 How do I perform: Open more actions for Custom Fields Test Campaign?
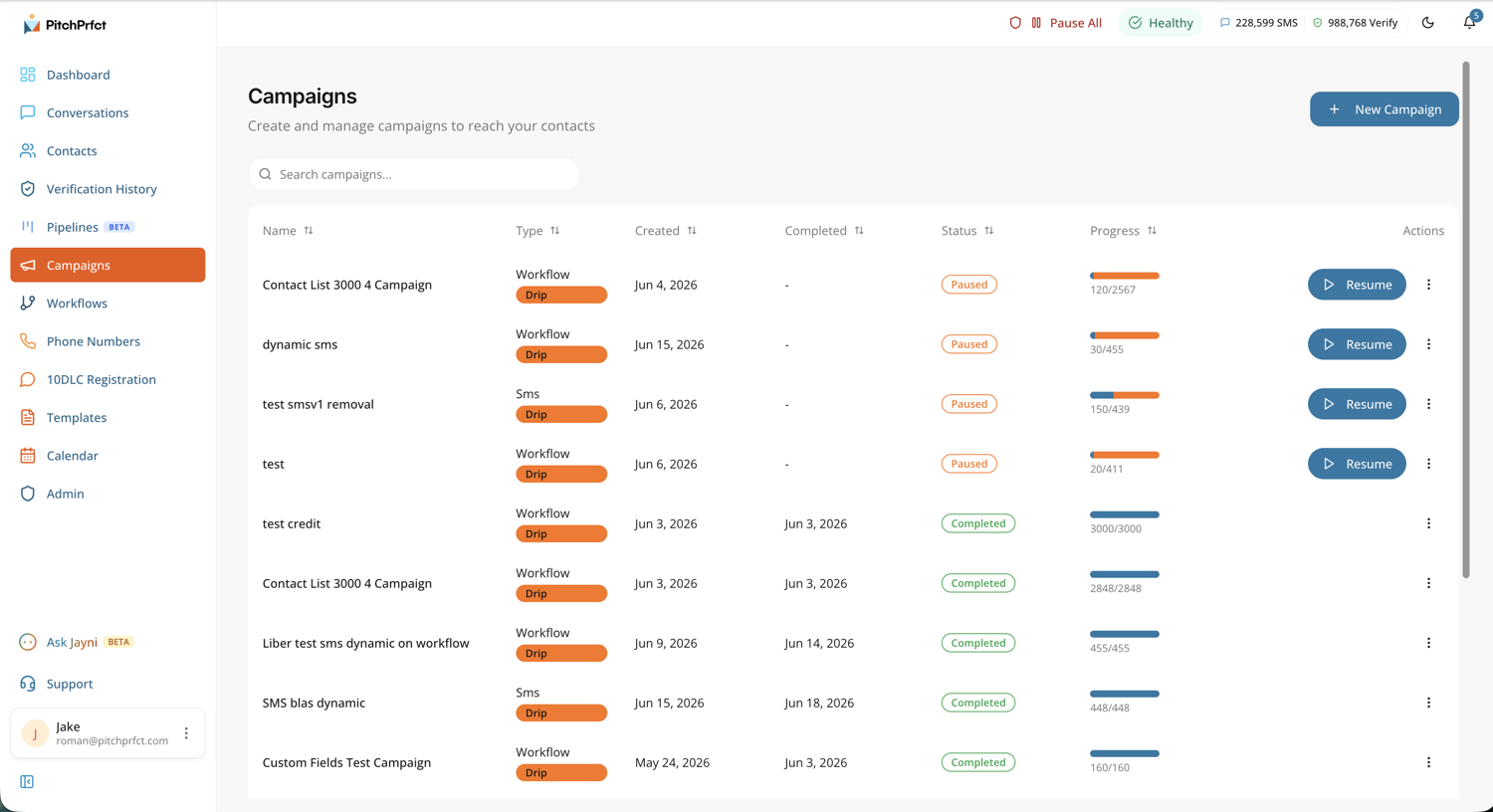[1428, 762]
